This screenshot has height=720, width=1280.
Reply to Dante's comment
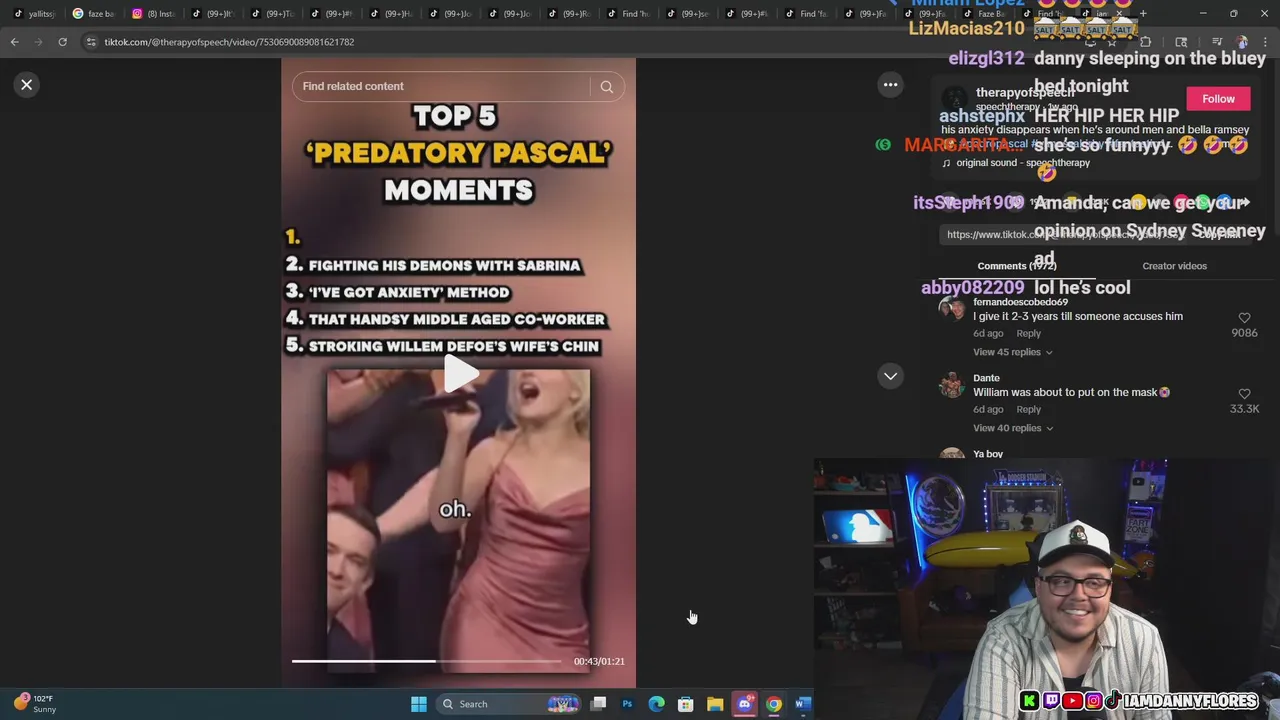pos(1028,409)
